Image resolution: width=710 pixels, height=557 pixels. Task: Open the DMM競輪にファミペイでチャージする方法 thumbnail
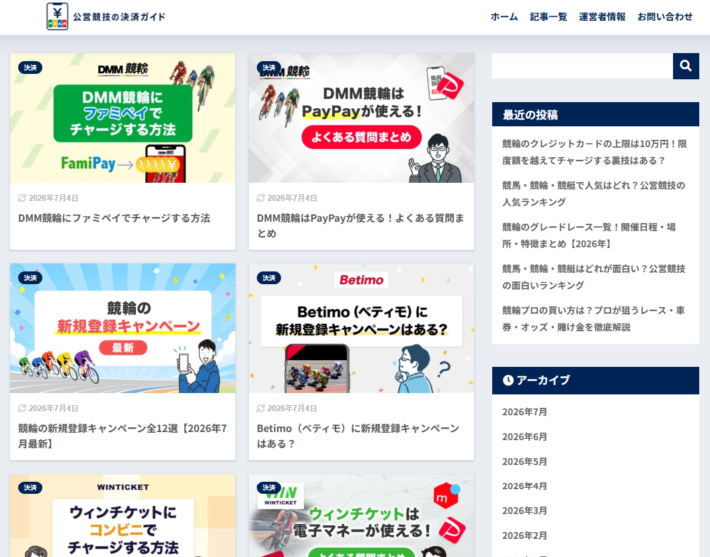click(123, 118)
